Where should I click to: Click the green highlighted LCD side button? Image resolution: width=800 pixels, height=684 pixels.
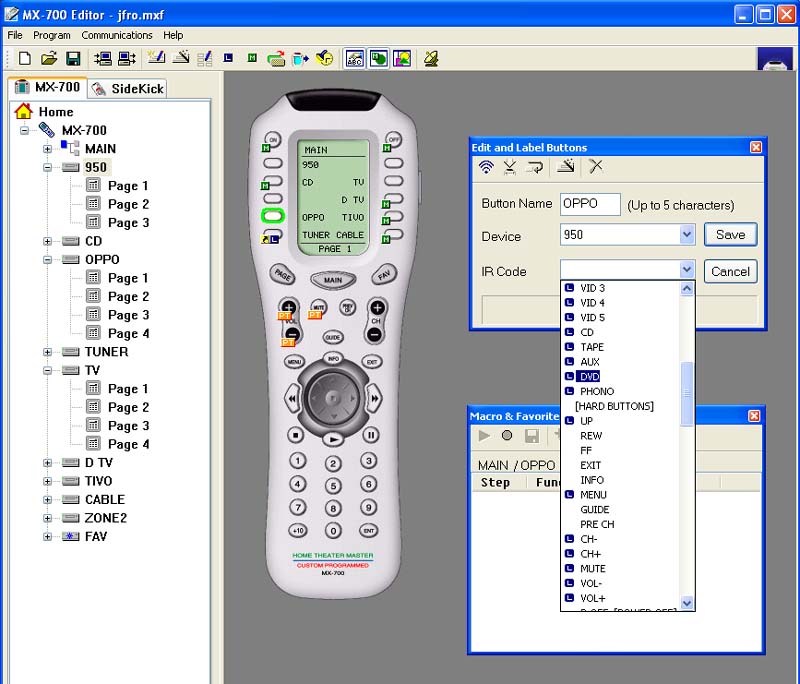[x=273, y=216]
